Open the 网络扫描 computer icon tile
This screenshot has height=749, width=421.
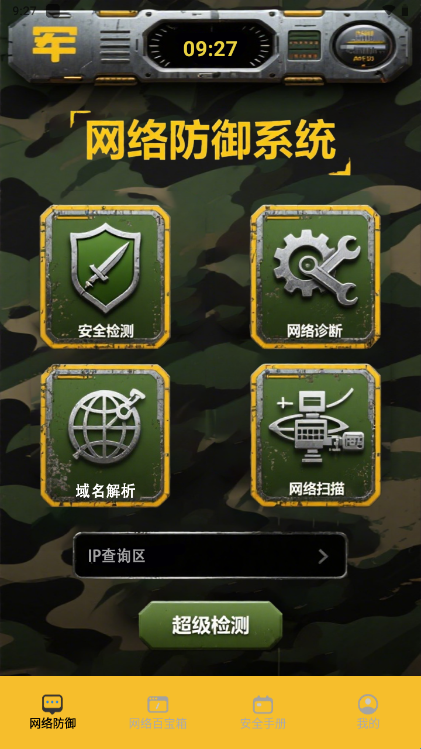coord(315,435)
